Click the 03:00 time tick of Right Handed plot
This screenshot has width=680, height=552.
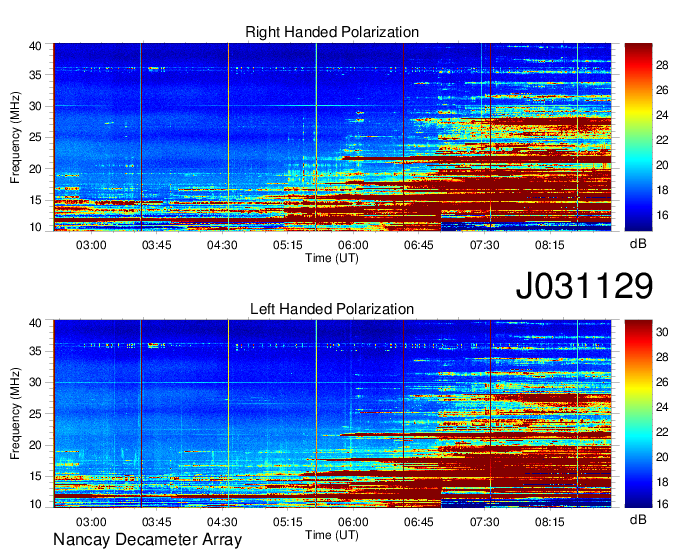[x=91, y=245]
